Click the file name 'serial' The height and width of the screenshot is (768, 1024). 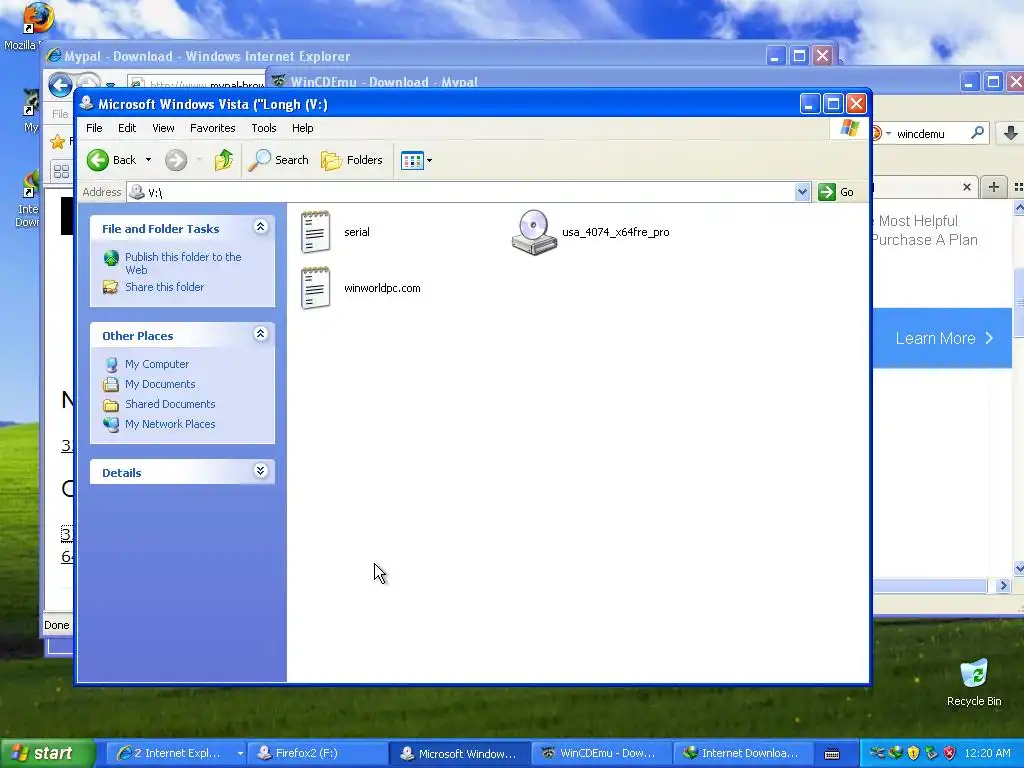coord(357,232)
